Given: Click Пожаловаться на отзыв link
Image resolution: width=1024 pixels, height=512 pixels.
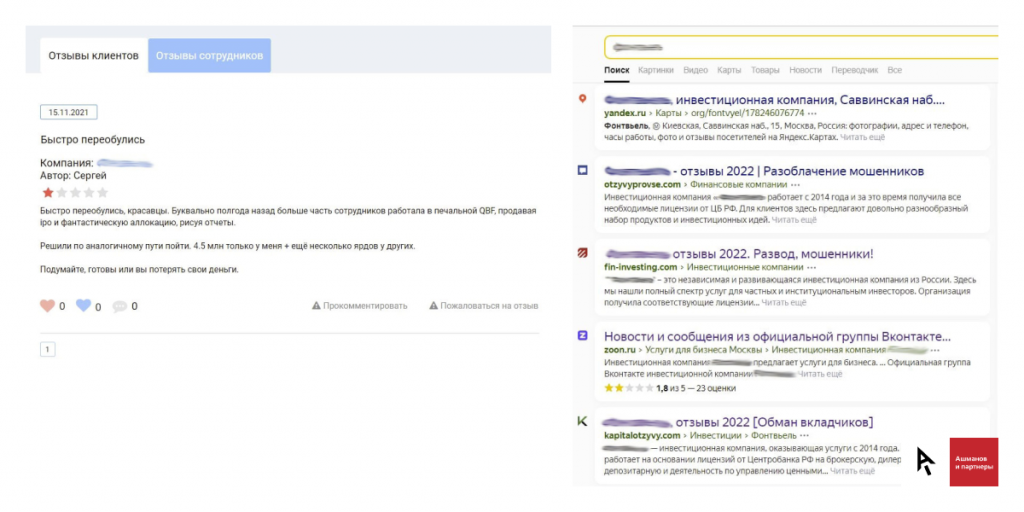Looking at the screenshot, I should tap(484, 306).
